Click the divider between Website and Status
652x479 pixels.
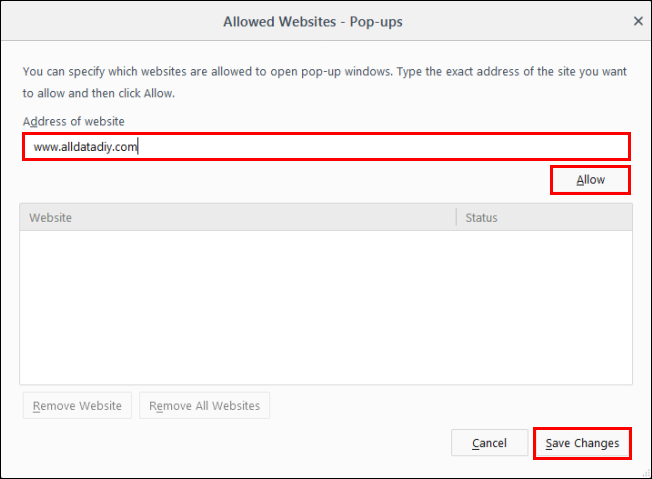(456, 217)
